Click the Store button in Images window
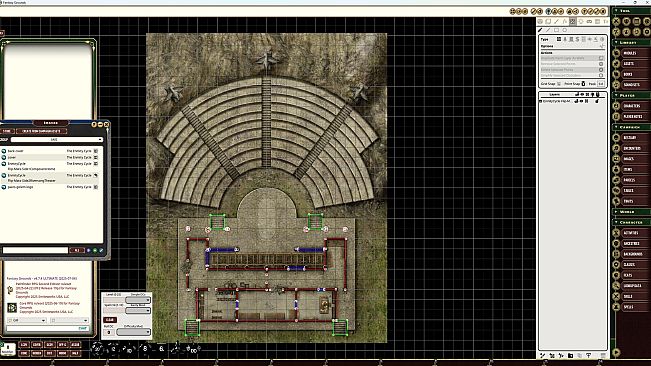 coord(7,131)
